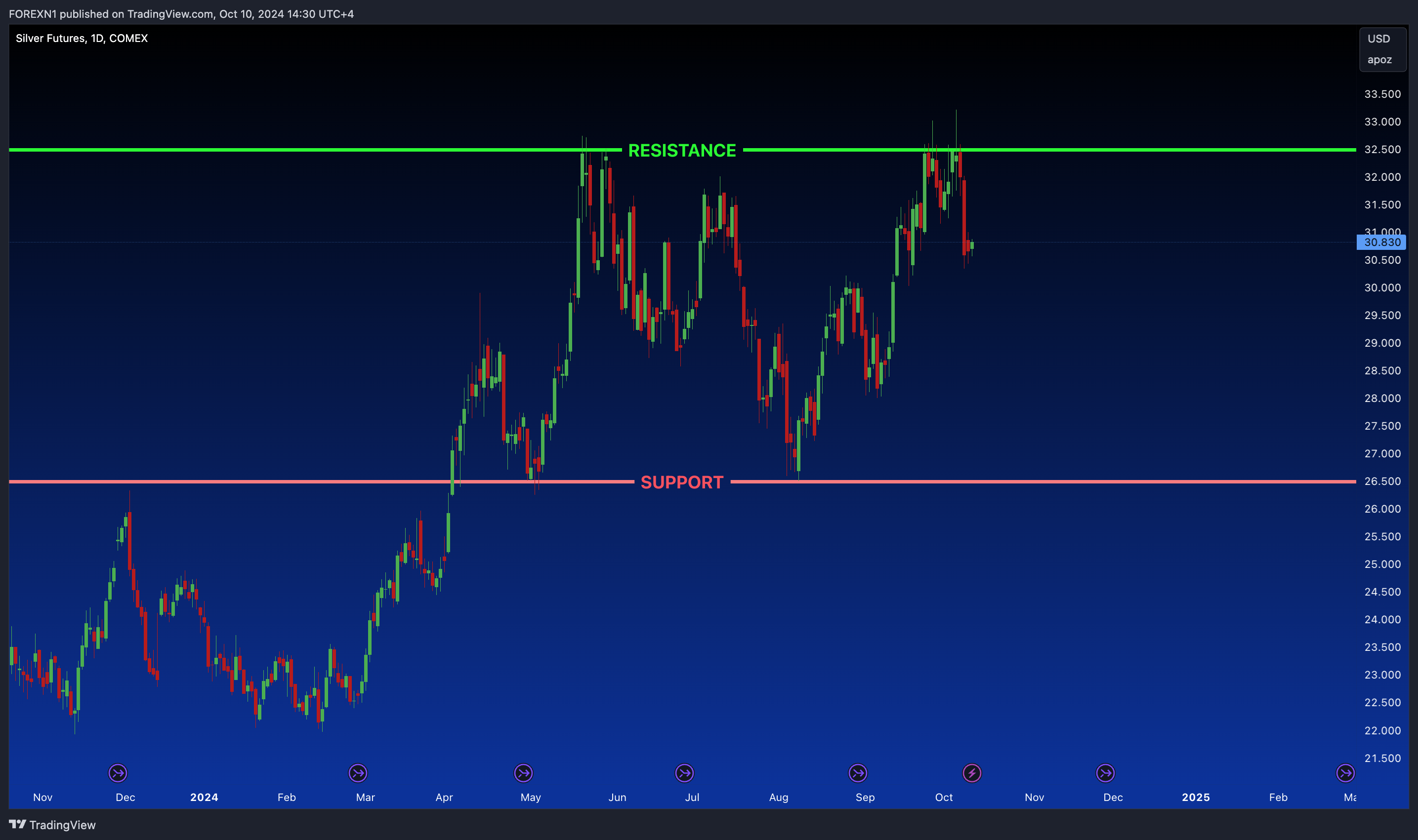This screenshot has height=840, width=1418.
Task: Click the contract-roll event icon near Dec 2023
Action: point(118,773)
